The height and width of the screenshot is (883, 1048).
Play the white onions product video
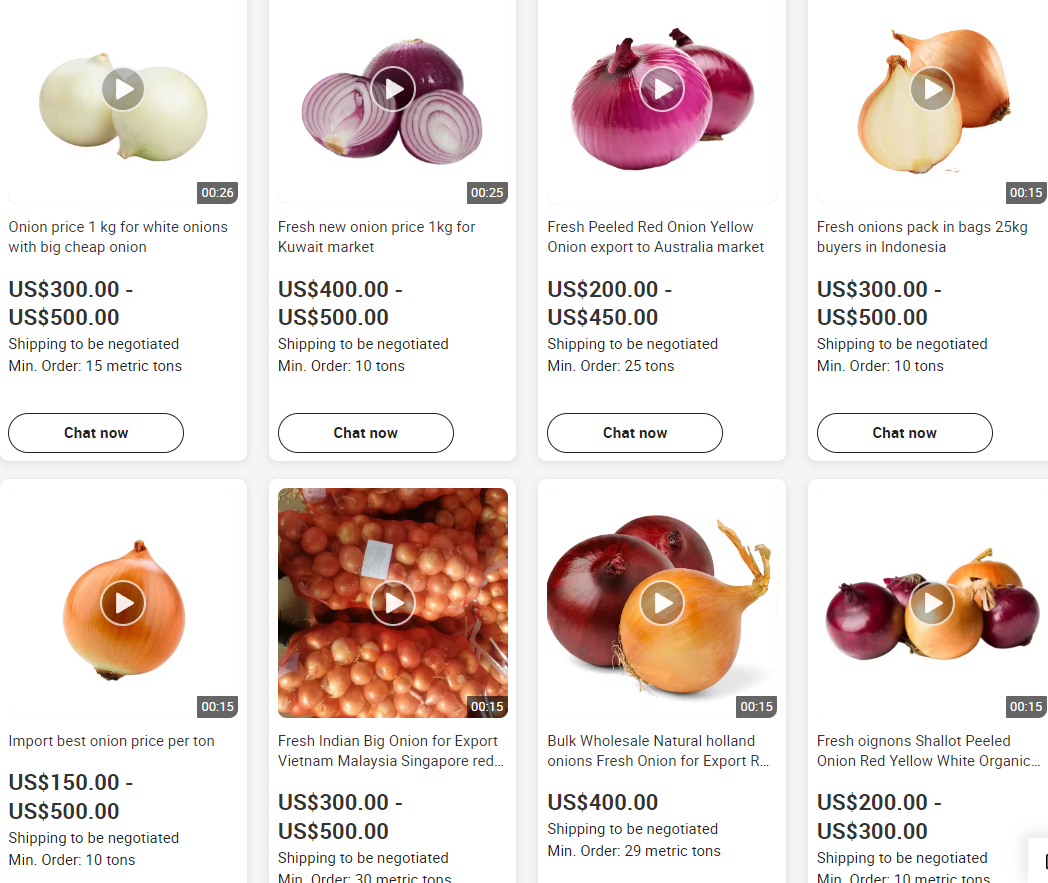pyautogui.click(x=123, y=89)
